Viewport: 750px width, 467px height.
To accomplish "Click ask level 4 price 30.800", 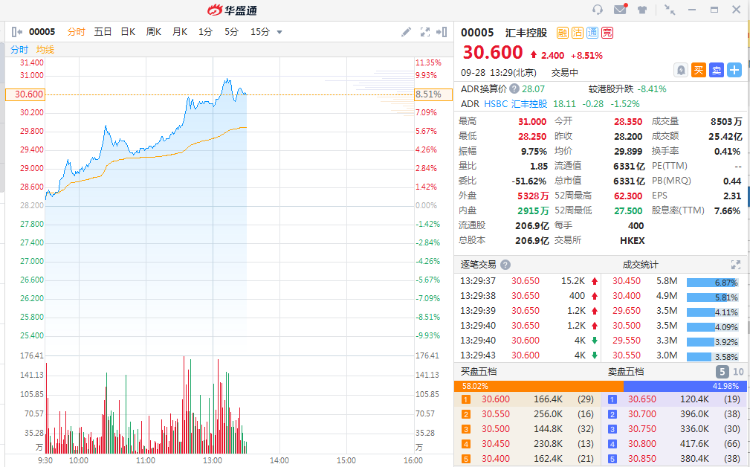I will (x=642, y=444).
